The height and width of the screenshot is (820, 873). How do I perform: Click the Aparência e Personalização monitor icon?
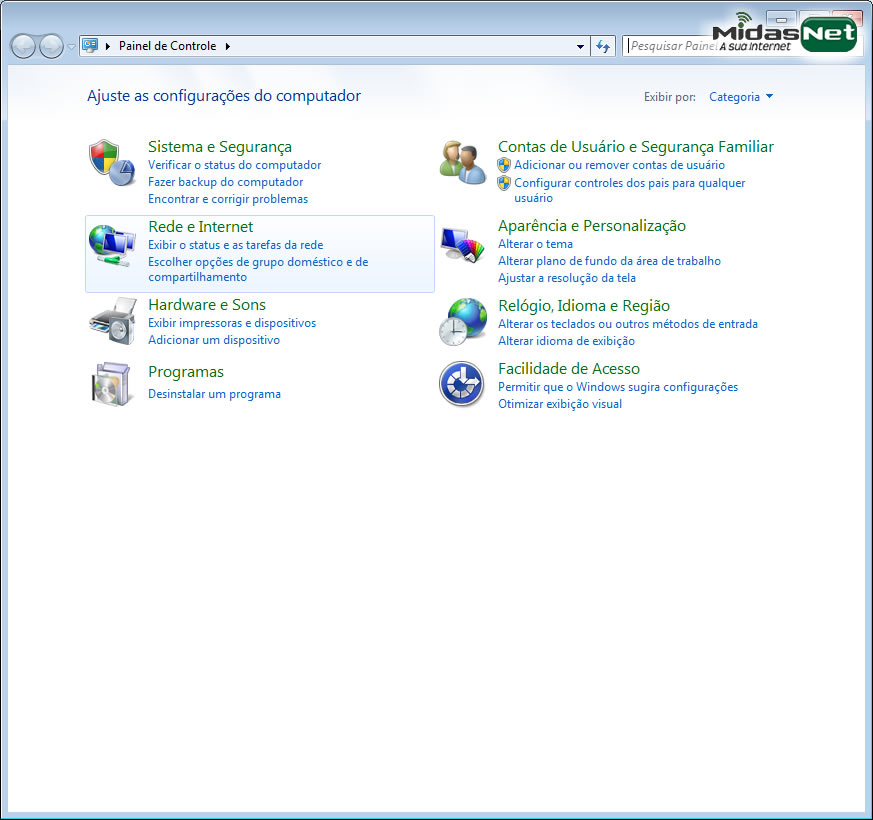click(462, 246)
